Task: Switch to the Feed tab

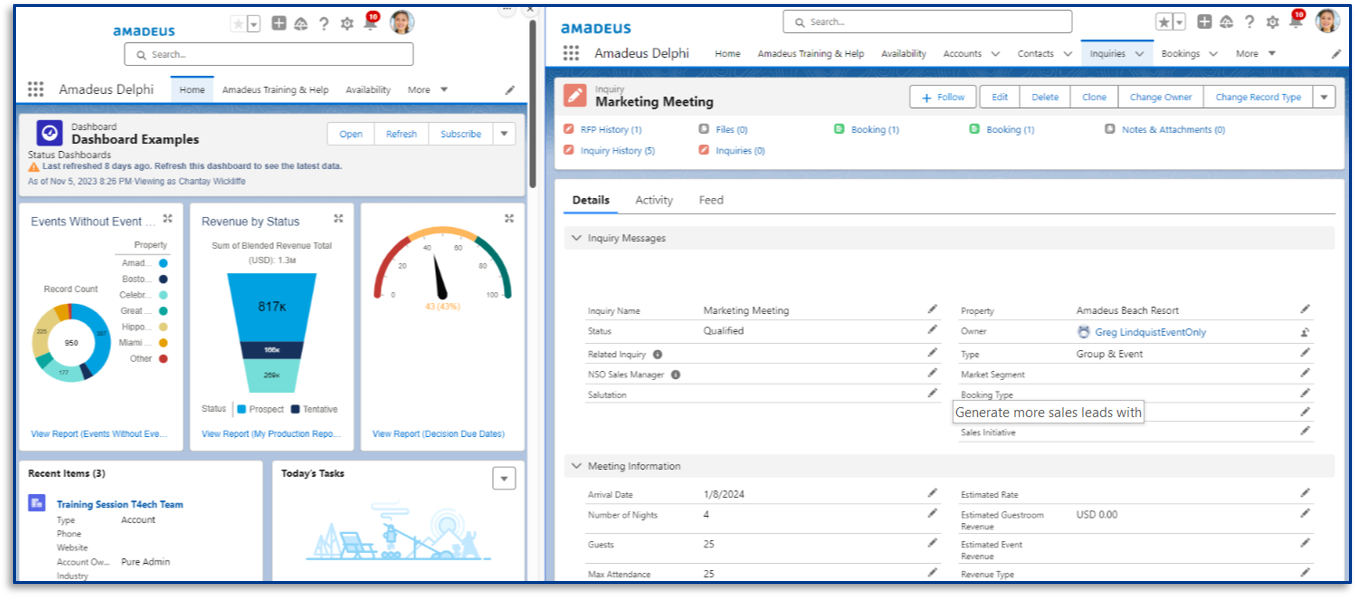Action: tap(711, 200)
